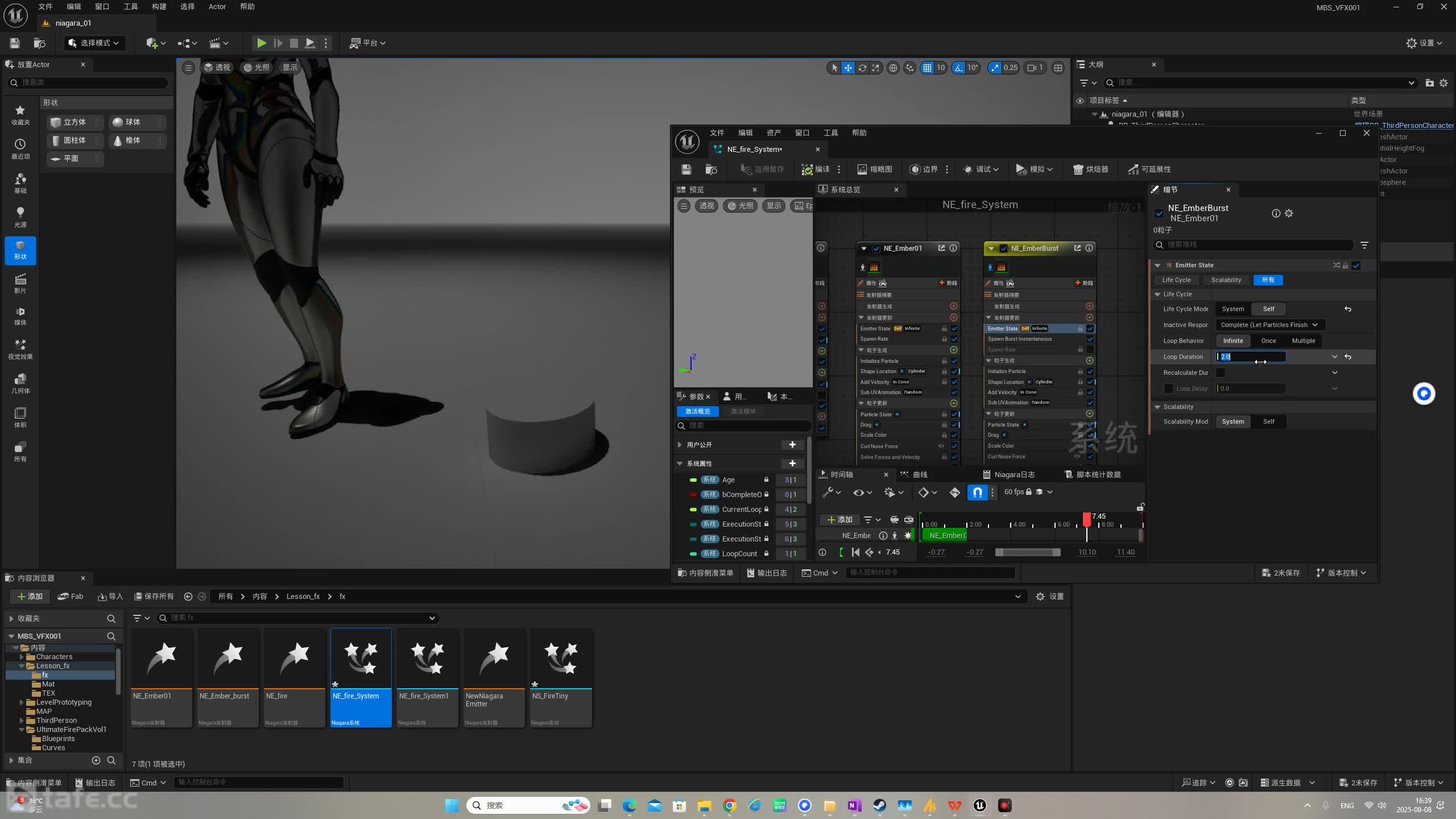Click the 边界 bounds toolbar button
1456x819 pixels.
[923, 169]
